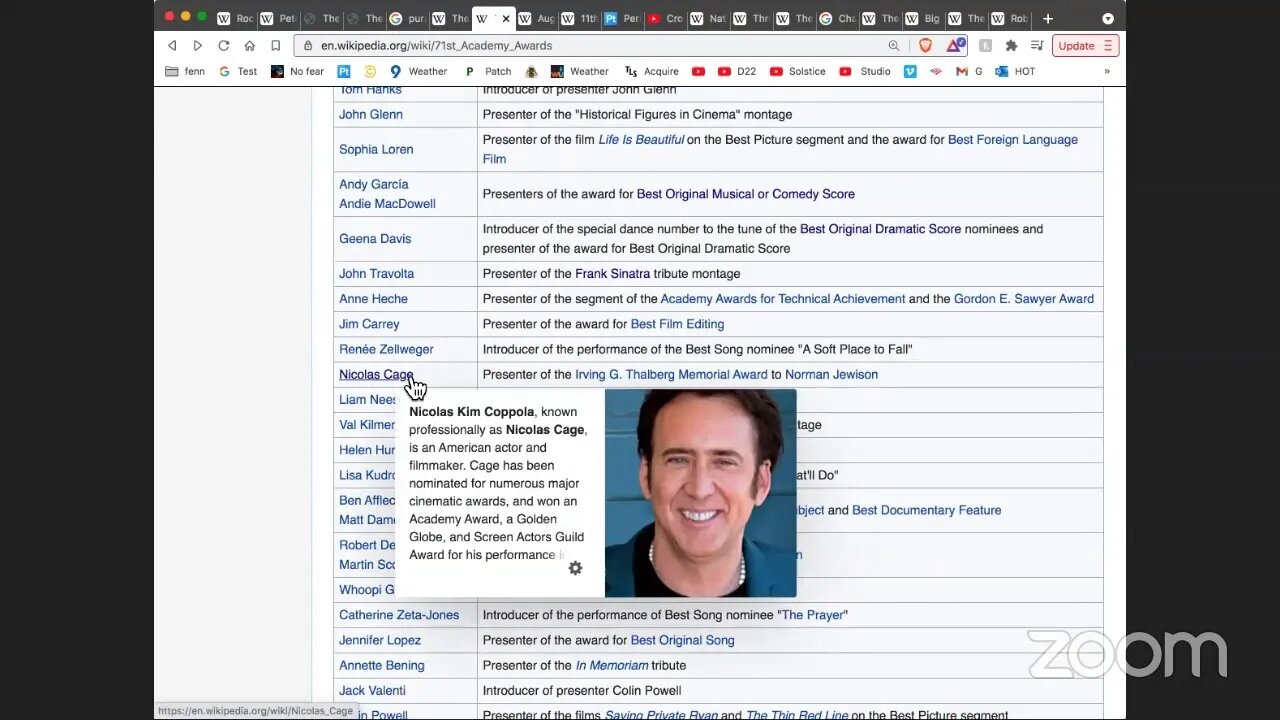Open the first 'Weather' bookmark

[418, 71]
